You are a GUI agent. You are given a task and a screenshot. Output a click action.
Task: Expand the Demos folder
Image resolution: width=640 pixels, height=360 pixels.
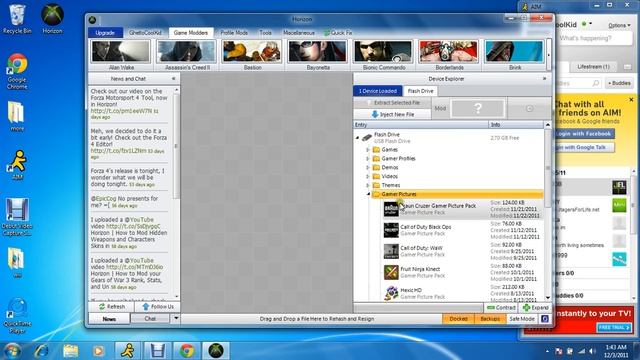(x=368, y=168)
